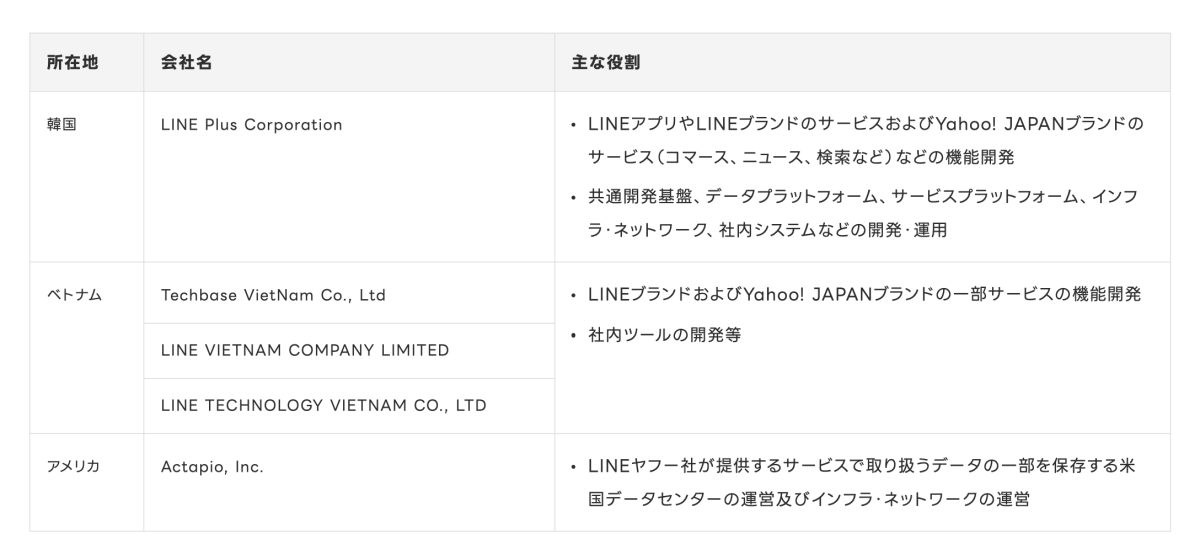Screen dimensions: 1200x560
Task: Click LINE VIETNAM COMPANY LIMITED entry
Action: click(305, 350)
